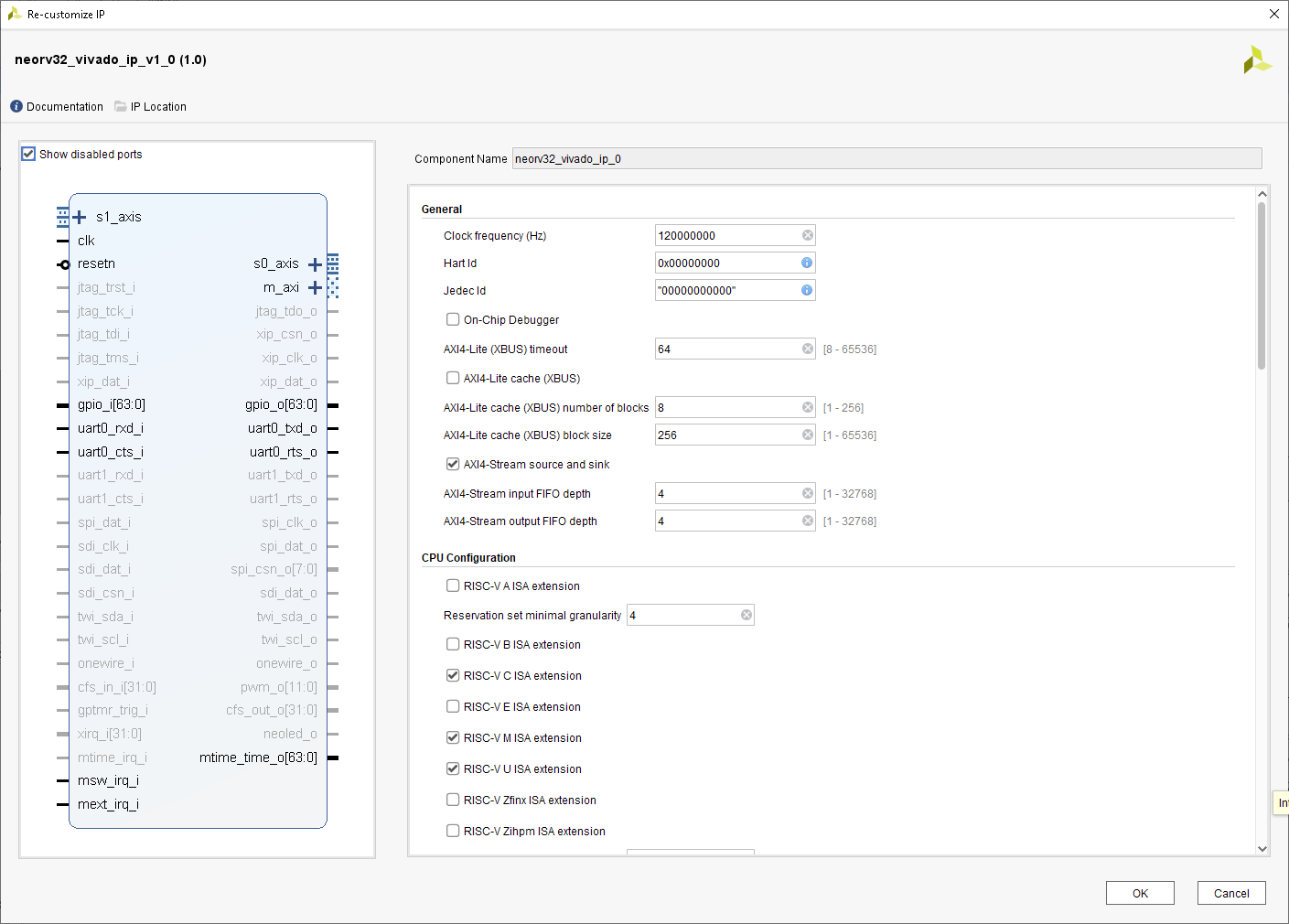This screenshot has height=924, width=1289.
Task: Show Jedec Id info icon
Action: pyautogui.click(x=807, y=290)
